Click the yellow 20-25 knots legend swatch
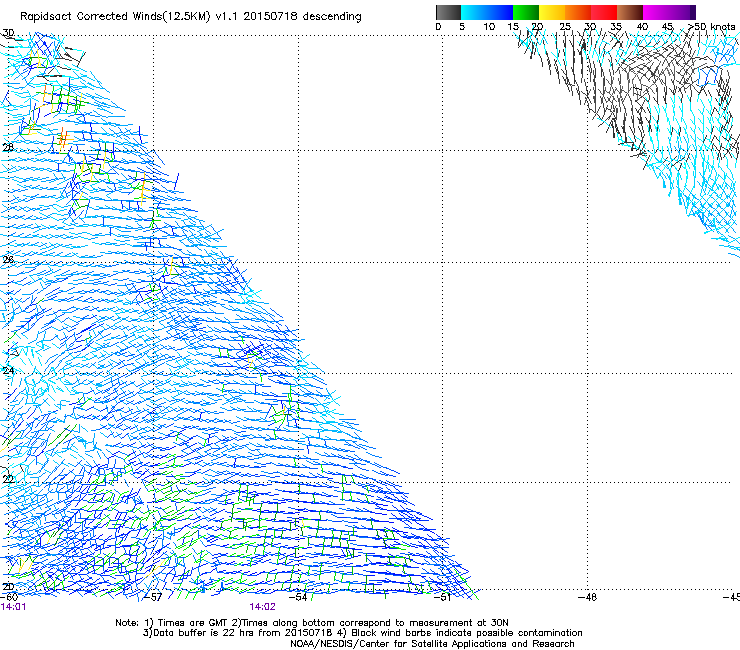Screen dimensions: 740x650 [552, 12]
